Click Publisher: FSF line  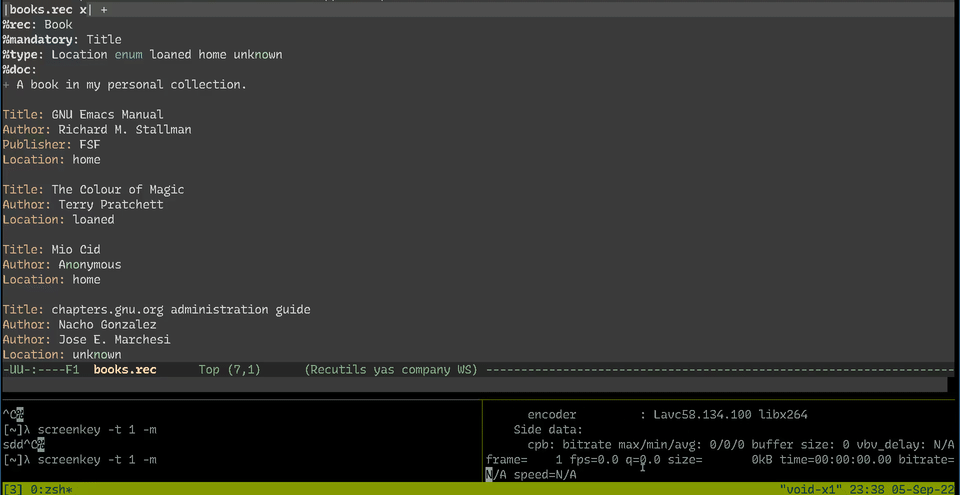pos(51,145)
